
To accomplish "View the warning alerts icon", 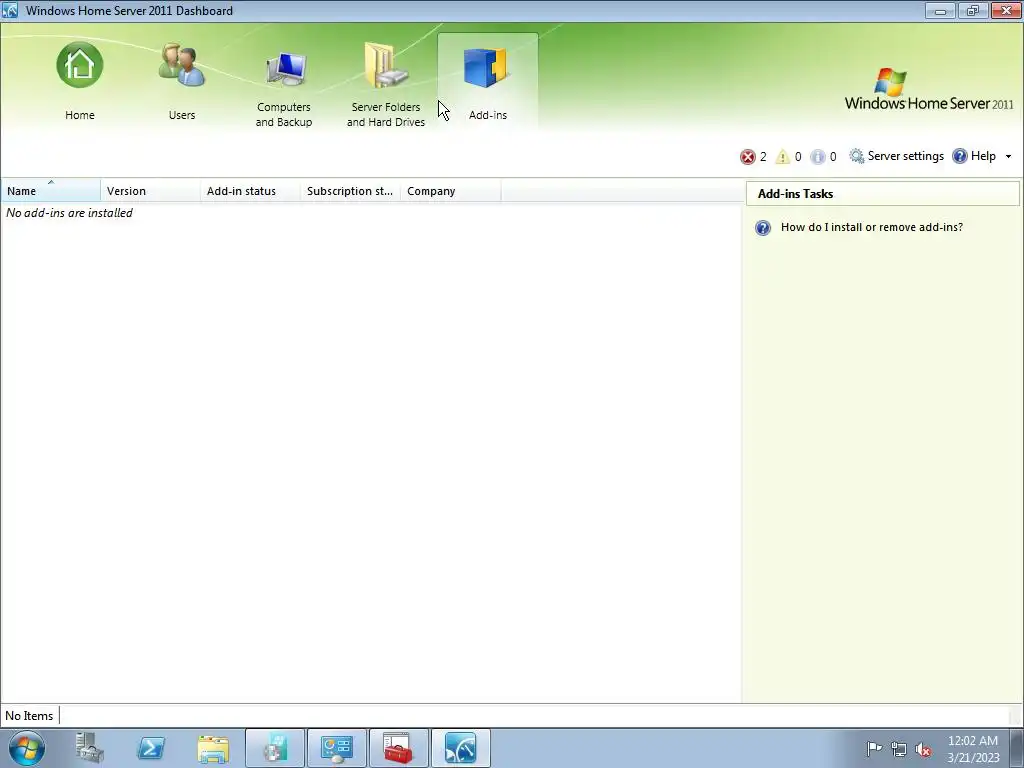I will pyautogui.click(x=782, y=157).
